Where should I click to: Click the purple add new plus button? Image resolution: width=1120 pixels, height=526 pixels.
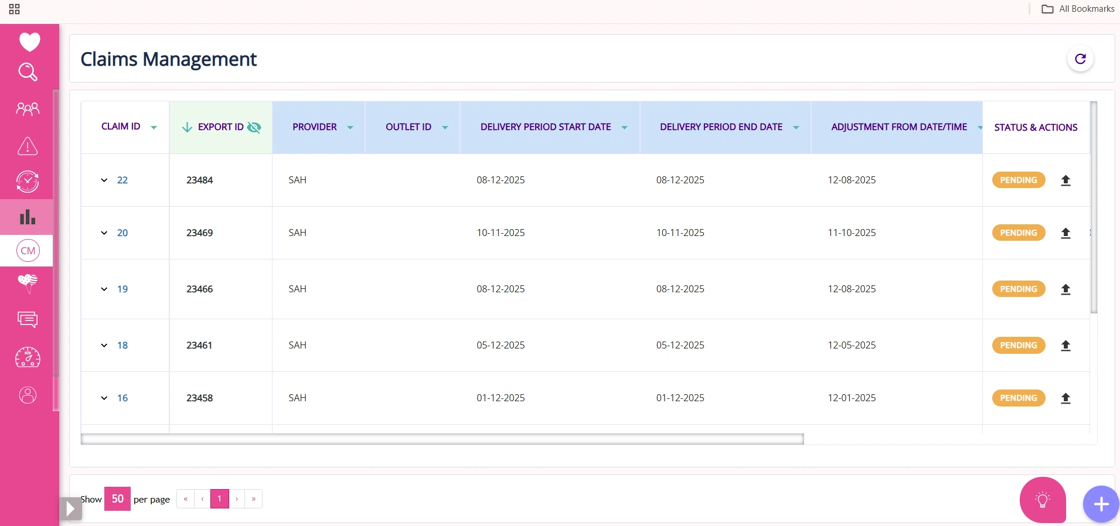(1101, 504)
